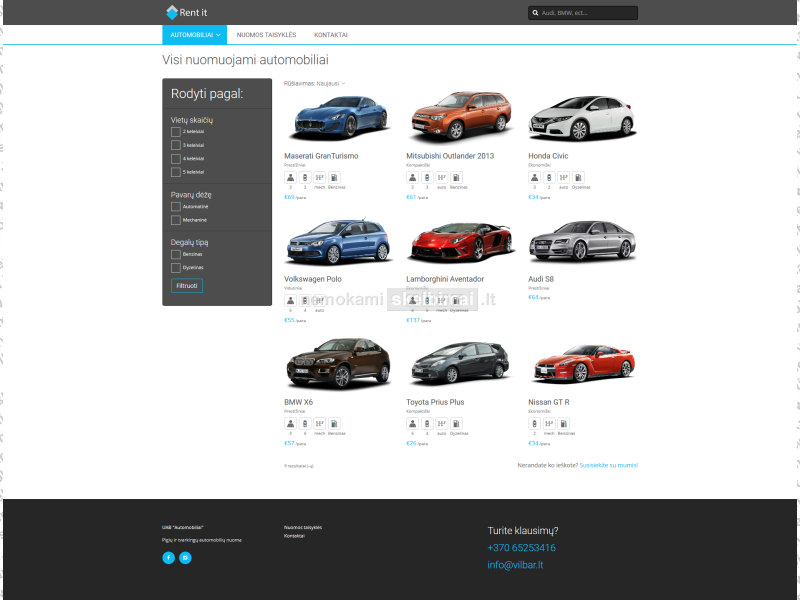Click the fuel pump icon under Toyota Prius Plus
The width and height of the screenshot is (800, 600).
[x=457, y=423]
